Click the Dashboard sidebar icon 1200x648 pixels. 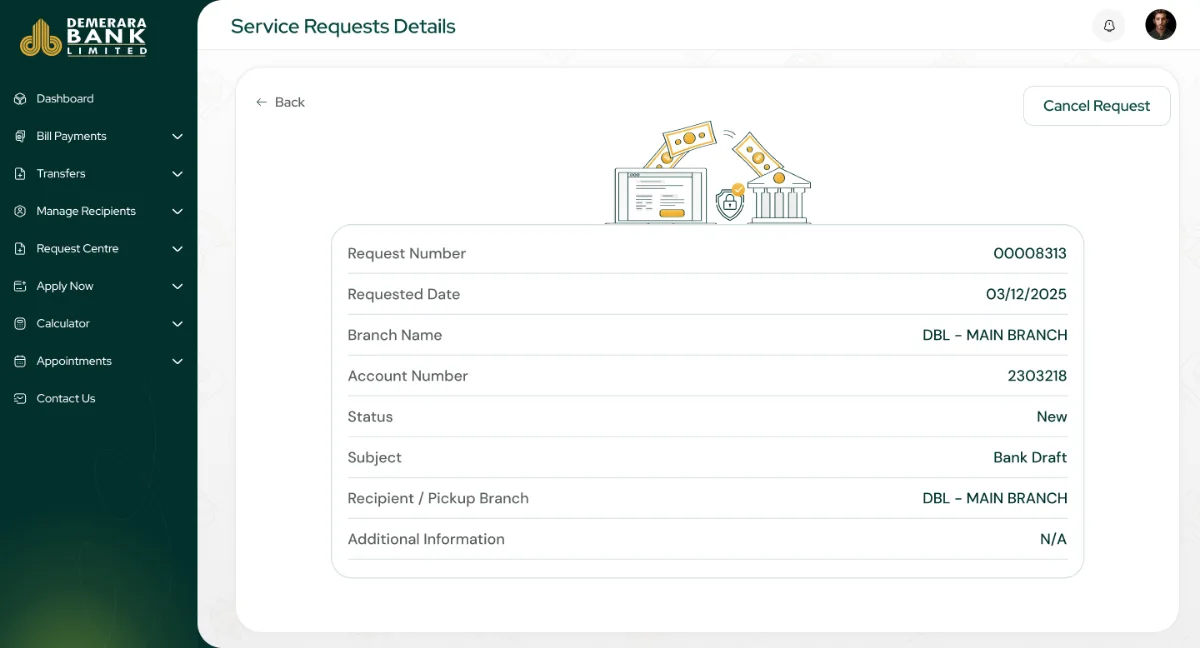[20, 99]
